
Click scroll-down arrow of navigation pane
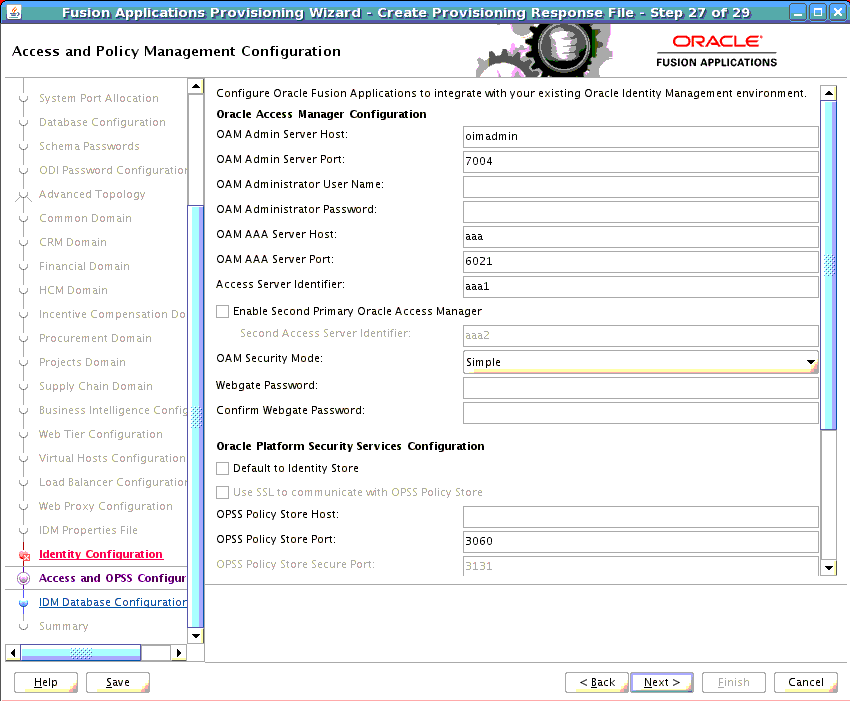coord(196,635)
